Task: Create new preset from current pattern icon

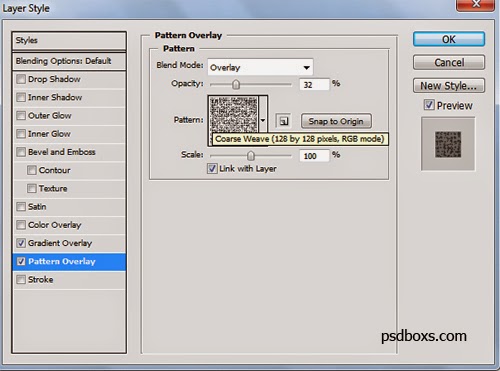Action: pyautogui.click(x=283, y=121)
